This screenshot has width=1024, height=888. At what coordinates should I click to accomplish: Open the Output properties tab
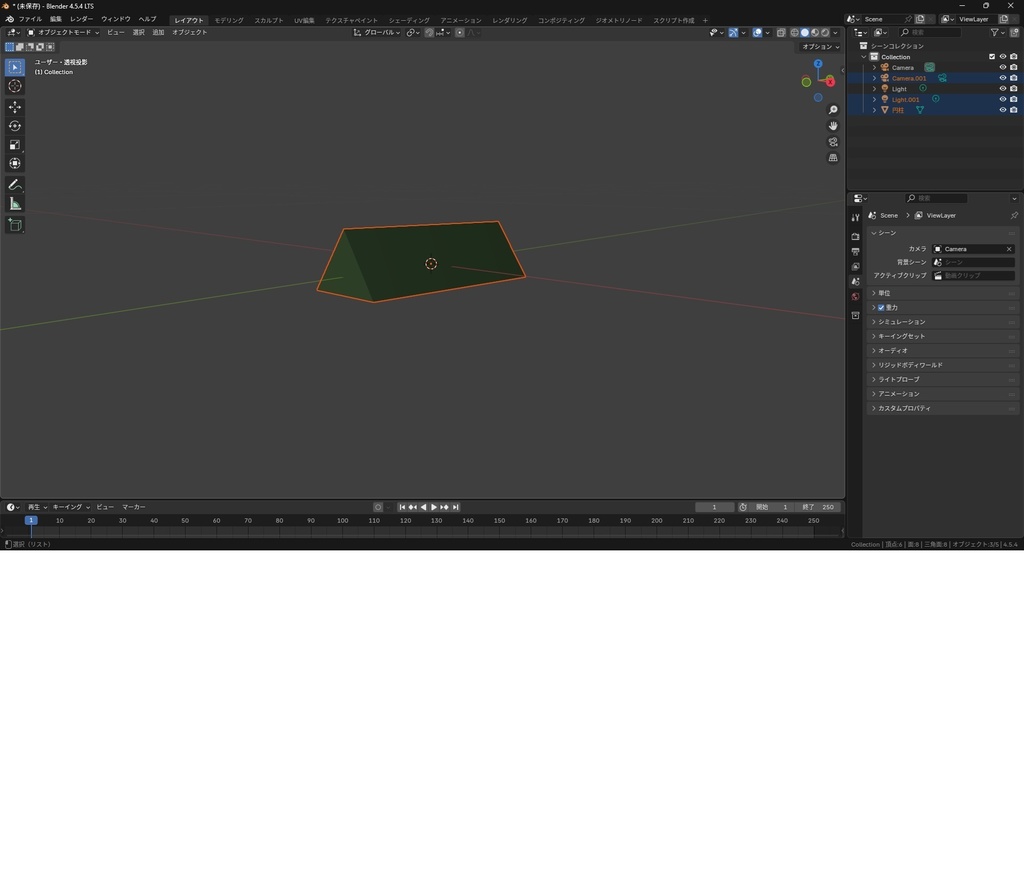coord(856,251)
